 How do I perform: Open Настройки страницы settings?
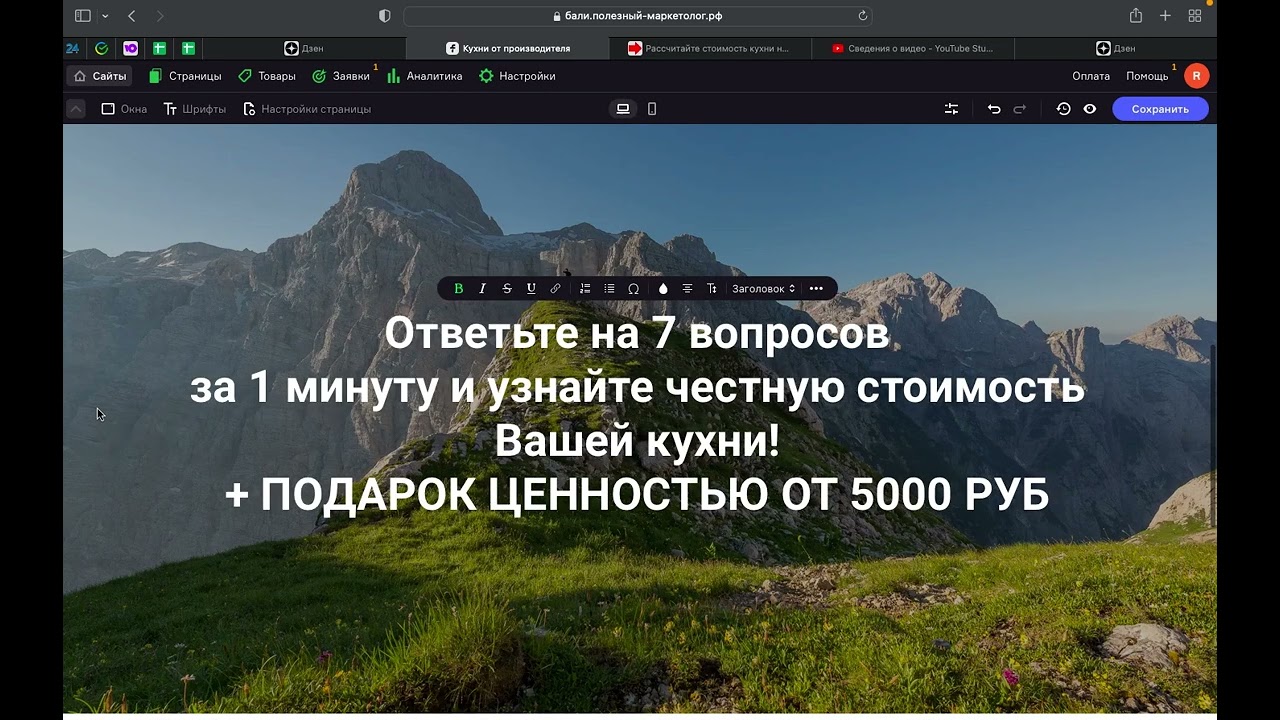click(307, 109)
